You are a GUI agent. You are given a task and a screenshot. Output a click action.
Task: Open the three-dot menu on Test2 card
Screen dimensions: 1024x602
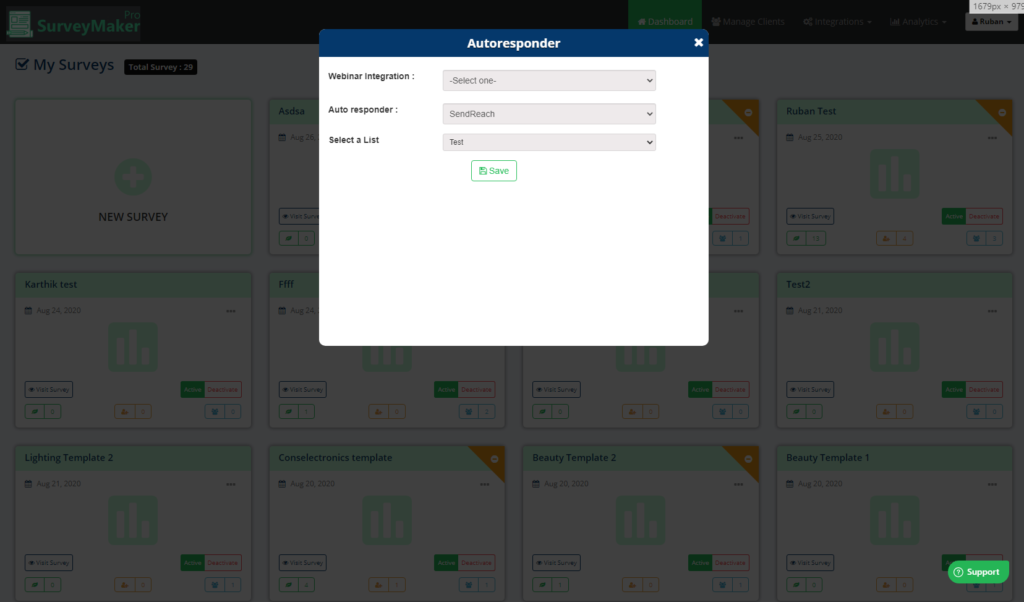pos(992,311)
